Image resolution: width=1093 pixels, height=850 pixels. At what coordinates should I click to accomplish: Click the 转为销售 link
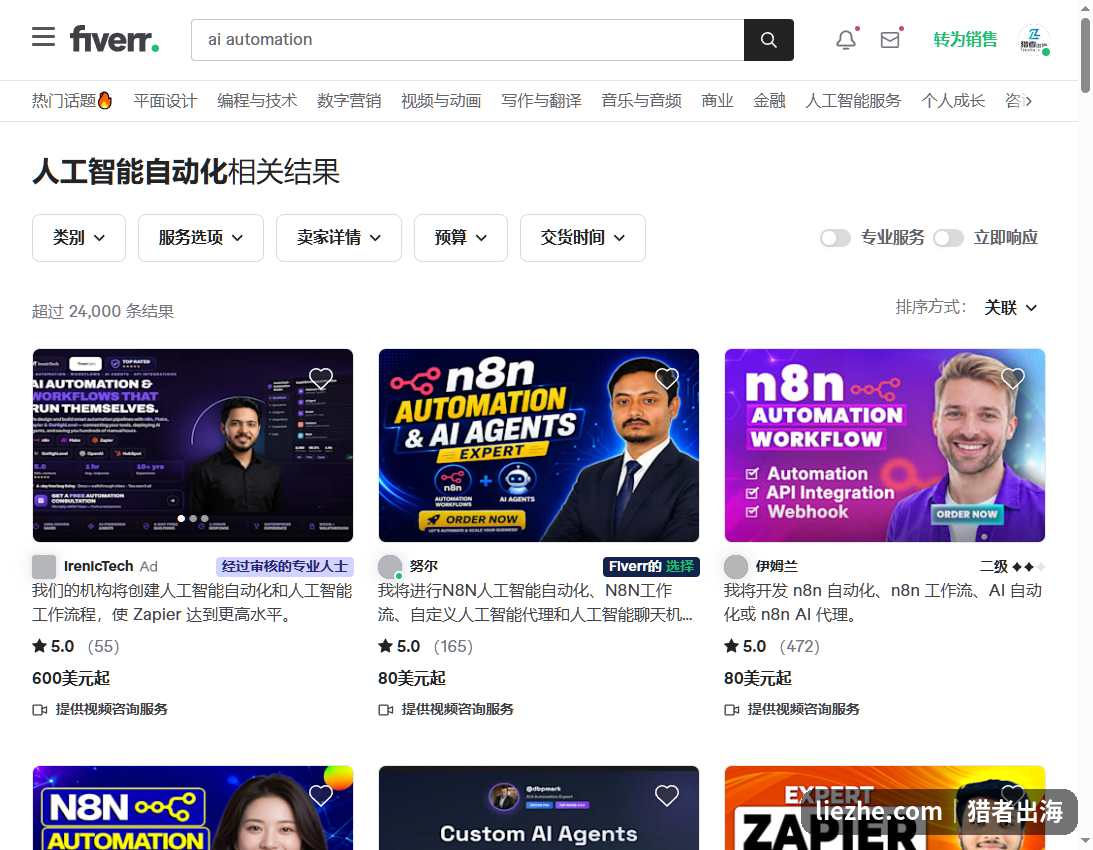[965, 40]
